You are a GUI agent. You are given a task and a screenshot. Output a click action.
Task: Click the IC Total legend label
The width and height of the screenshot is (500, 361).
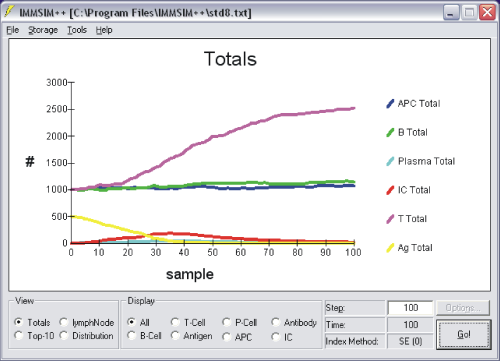coord(414,190)
